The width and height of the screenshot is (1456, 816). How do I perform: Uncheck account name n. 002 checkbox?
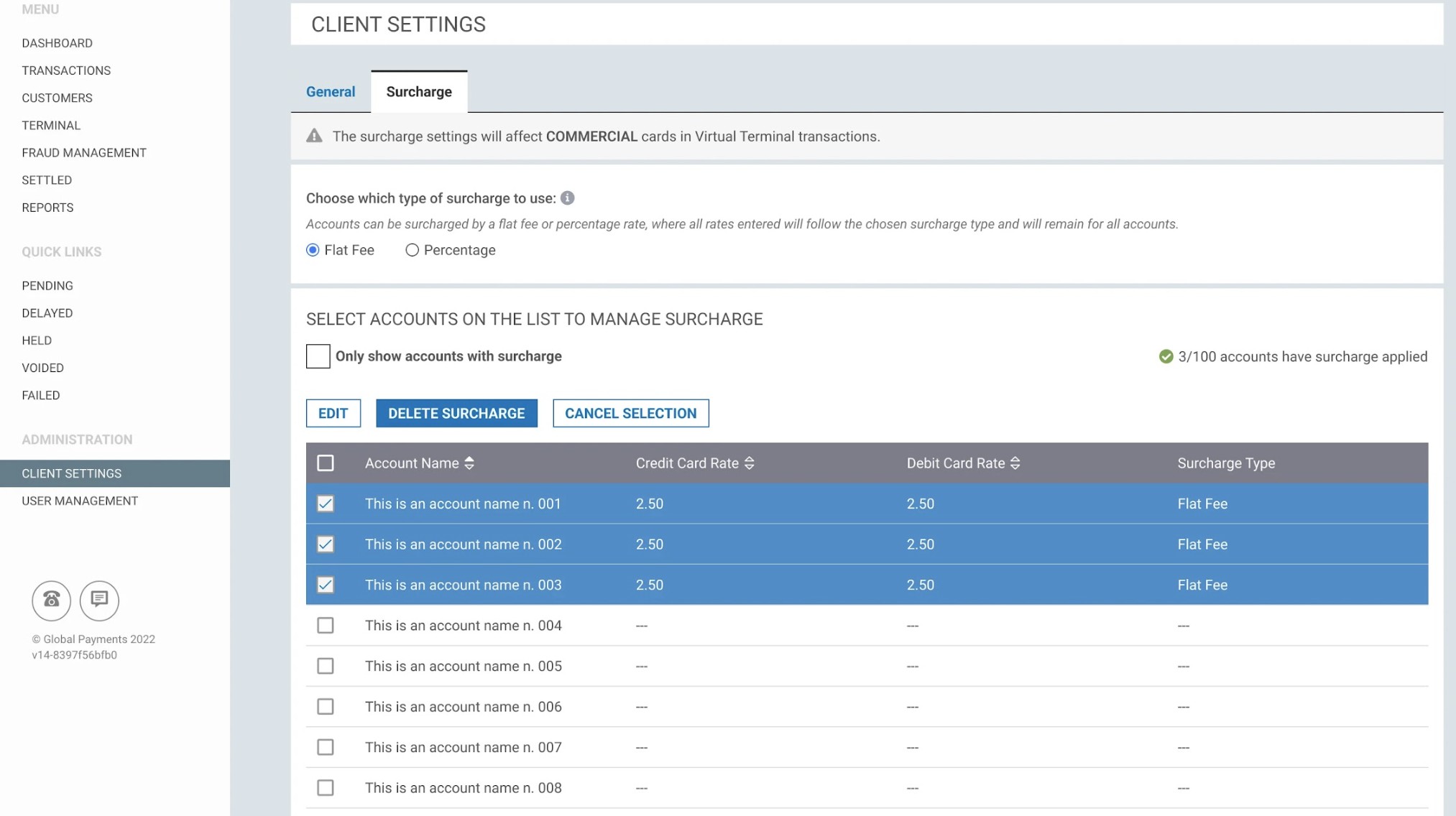(326, 544)
